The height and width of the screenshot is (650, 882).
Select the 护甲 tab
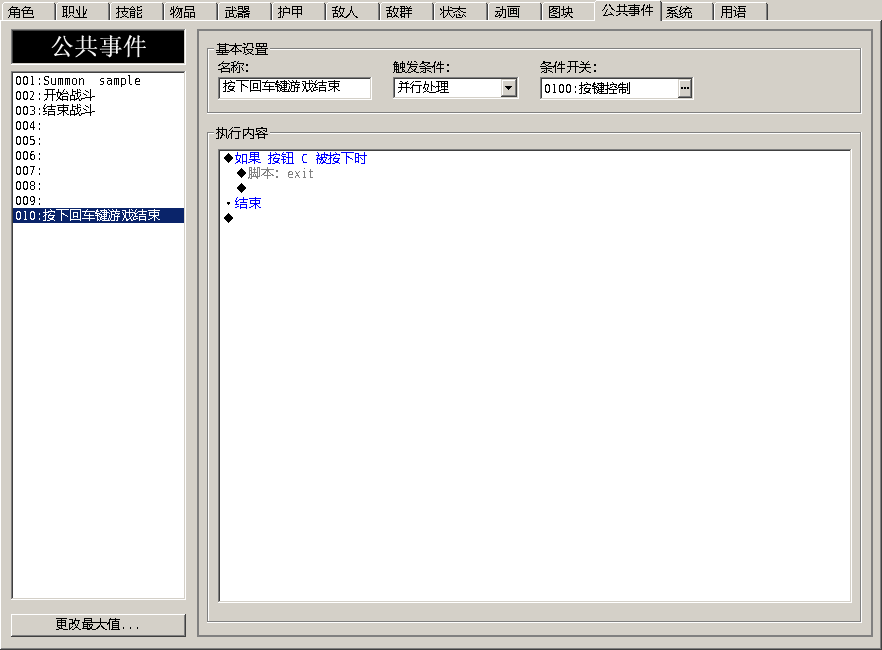tap(298, 12)
